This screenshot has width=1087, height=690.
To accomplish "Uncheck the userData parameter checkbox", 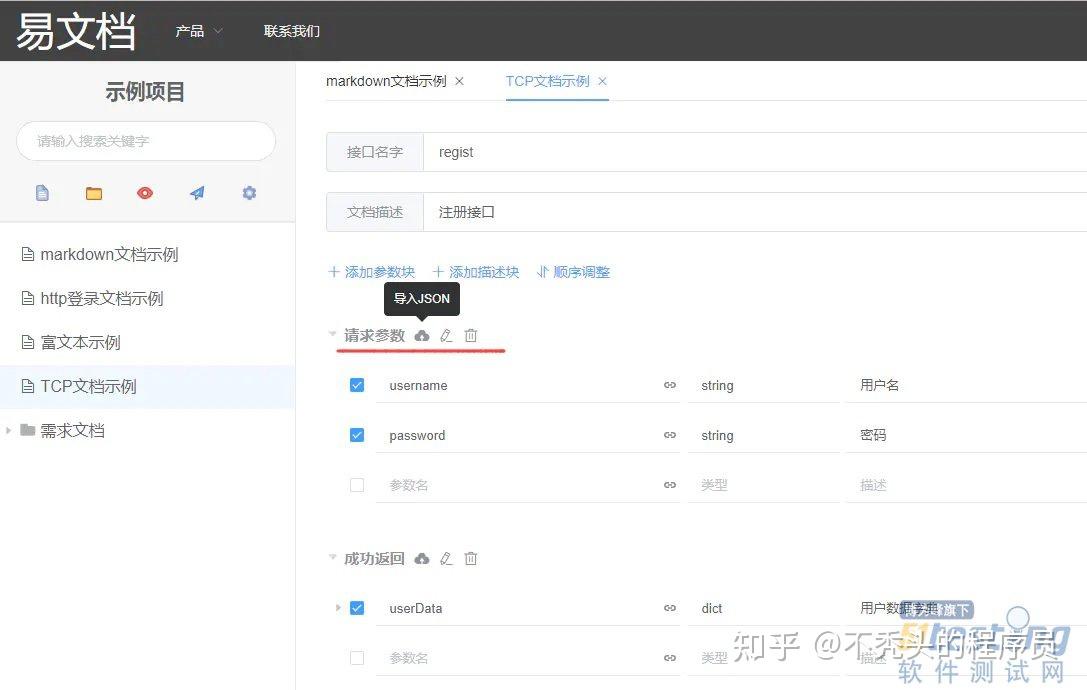I will click(x=357, y=607).
